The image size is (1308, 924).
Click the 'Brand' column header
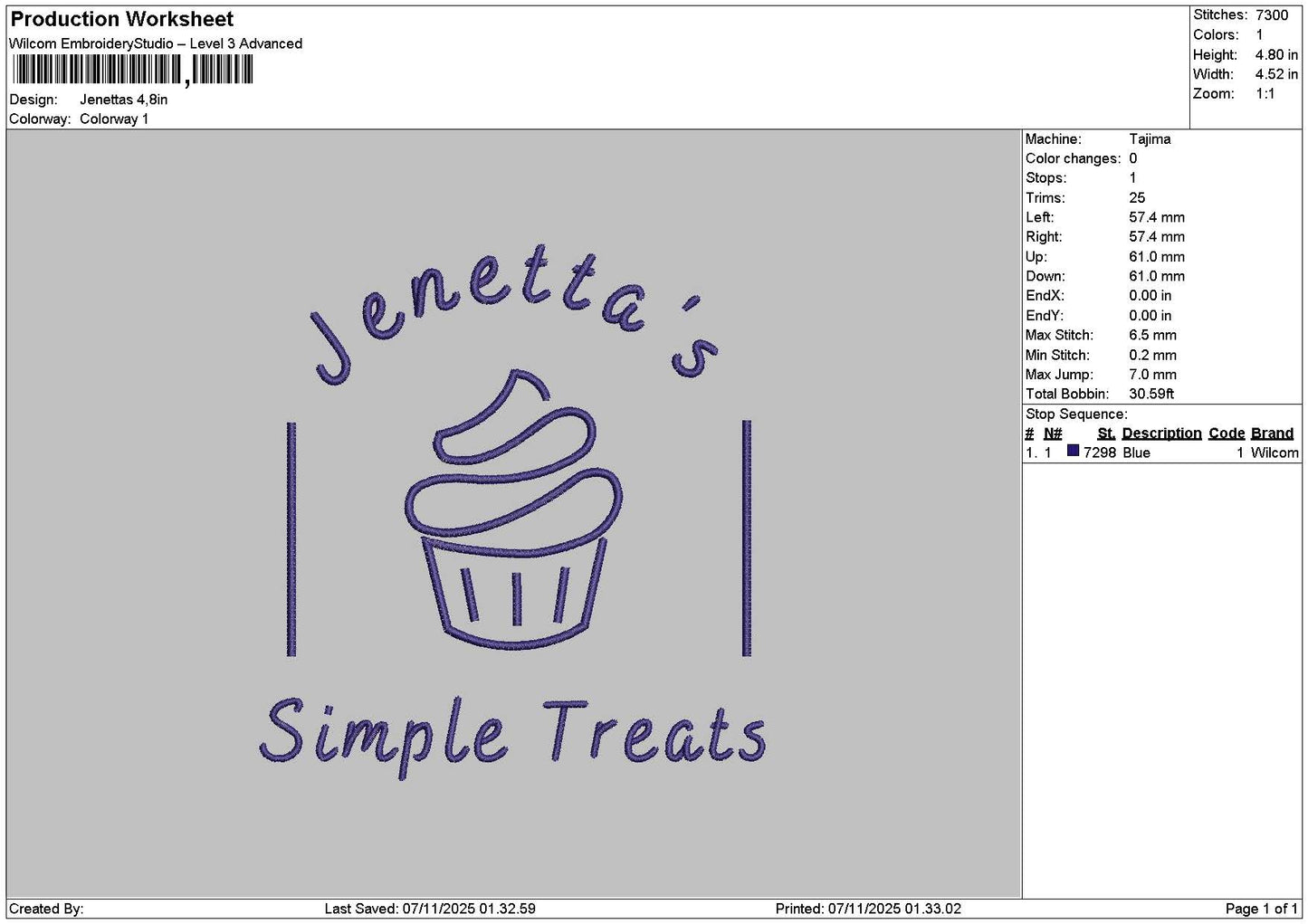(1272, 433)
